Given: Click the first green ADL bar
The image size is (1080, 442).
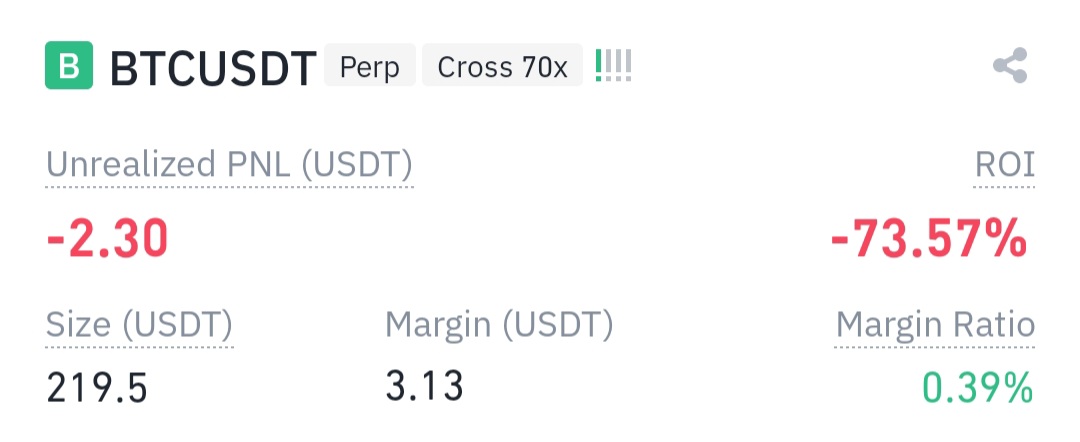Looking at the screenshot, I should (599, 65).
